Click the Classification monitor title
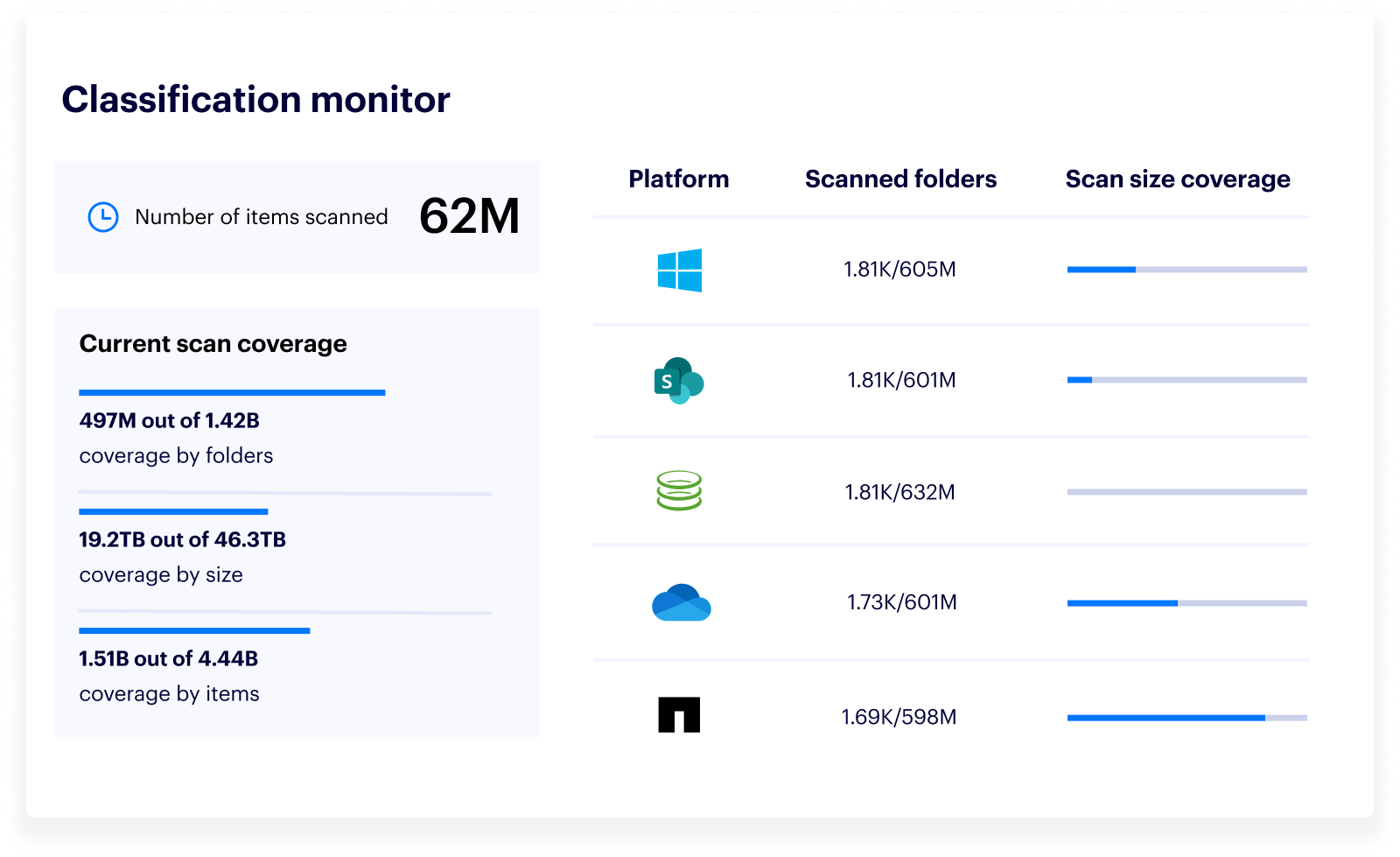Image resolution: width=1400 pixels, height=857 pixels. (x=255, y=99)
